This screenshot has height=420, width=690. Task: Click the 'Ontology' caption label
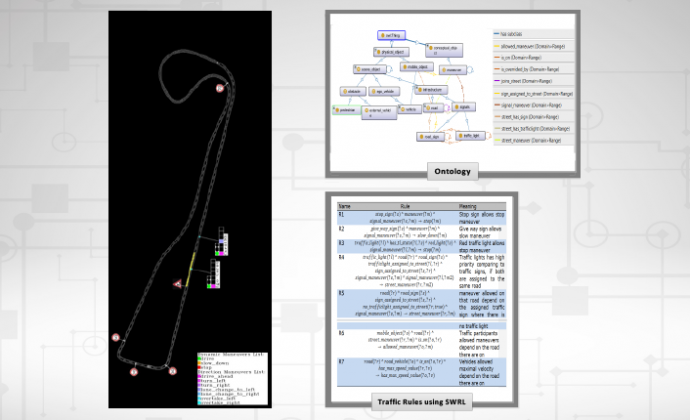coord(452,171)
